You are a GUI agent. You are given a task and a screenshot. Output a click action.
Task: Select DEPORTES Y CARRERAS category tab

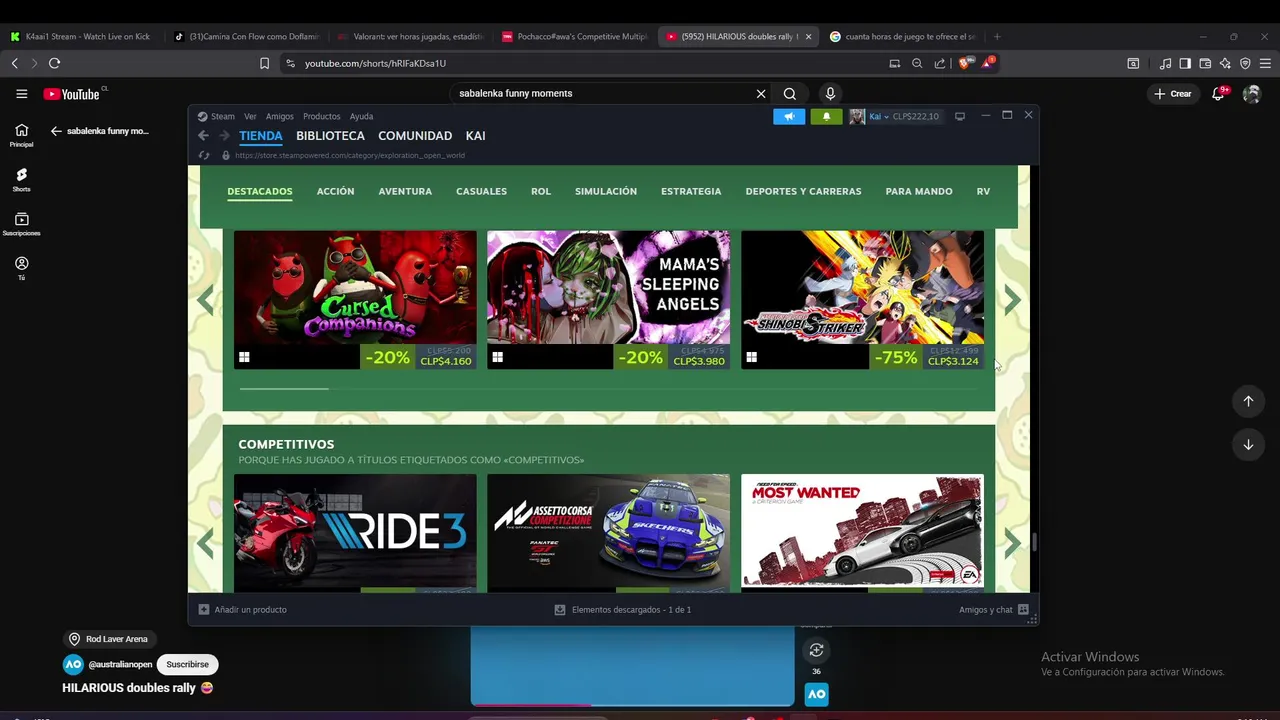[x=803, y=191]
